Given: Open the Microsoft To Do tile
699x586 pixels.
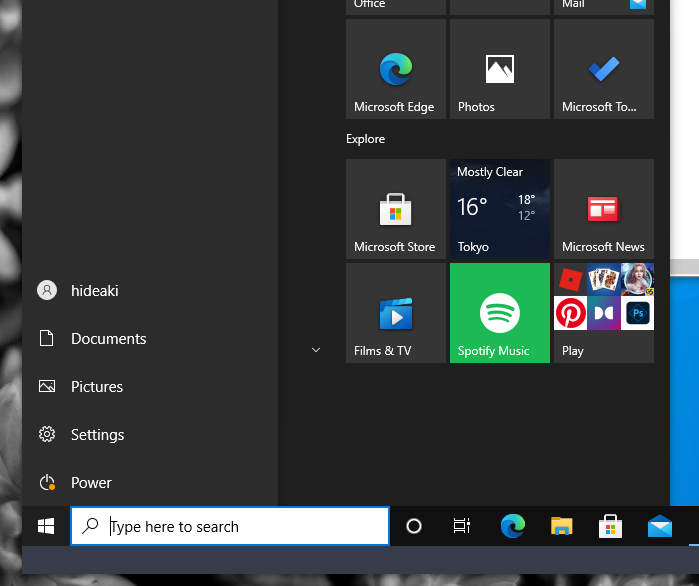Looking at the screenshot, I should point(603,69).
